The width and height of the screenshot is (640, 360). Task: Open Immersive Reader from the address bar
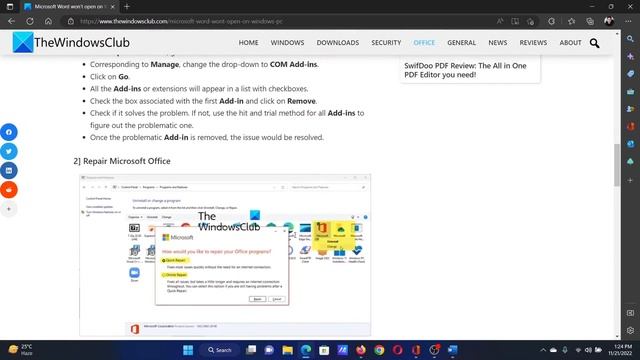click(515, 21)
